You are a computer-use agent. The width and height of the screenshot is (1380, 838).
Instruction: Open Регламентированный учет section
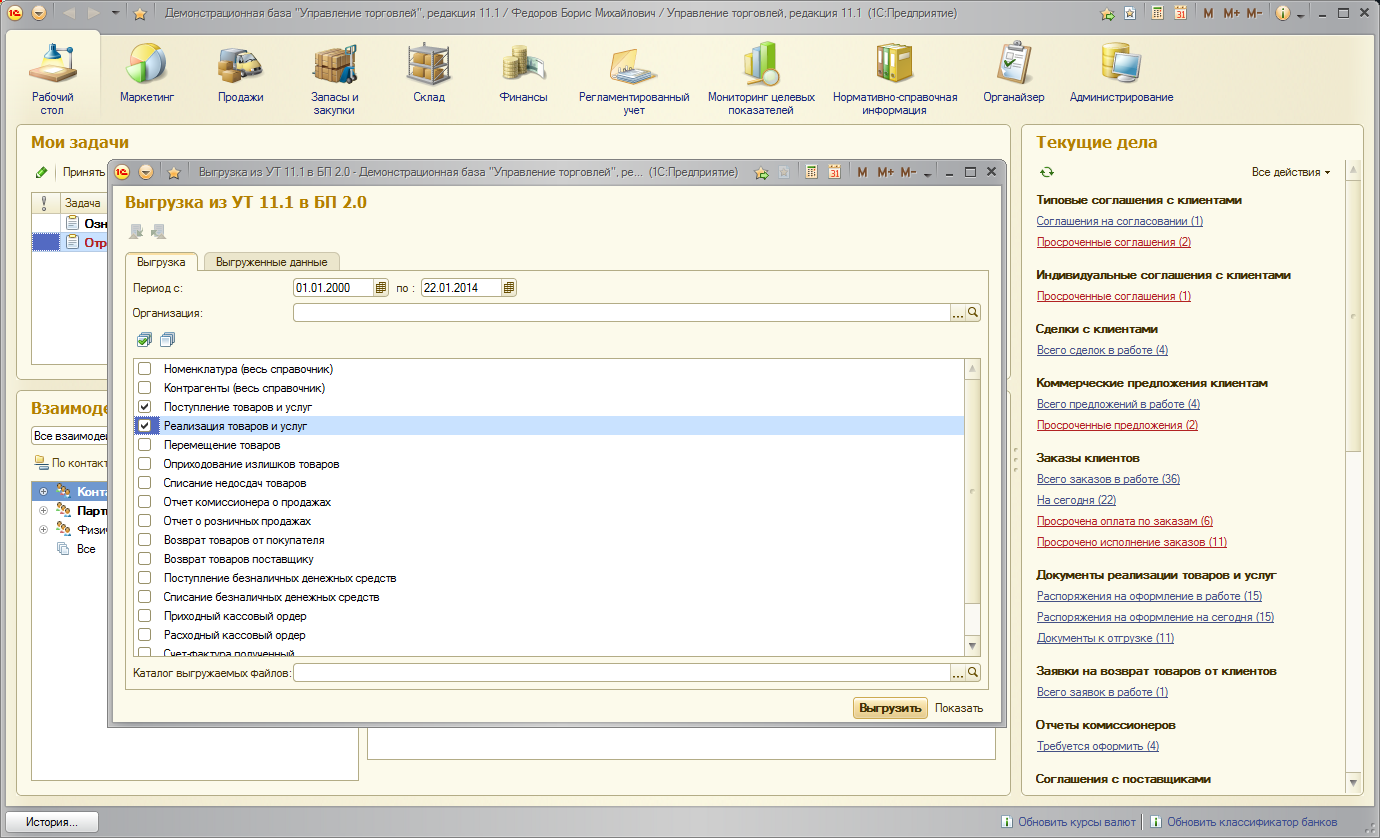tap(634, 80)
